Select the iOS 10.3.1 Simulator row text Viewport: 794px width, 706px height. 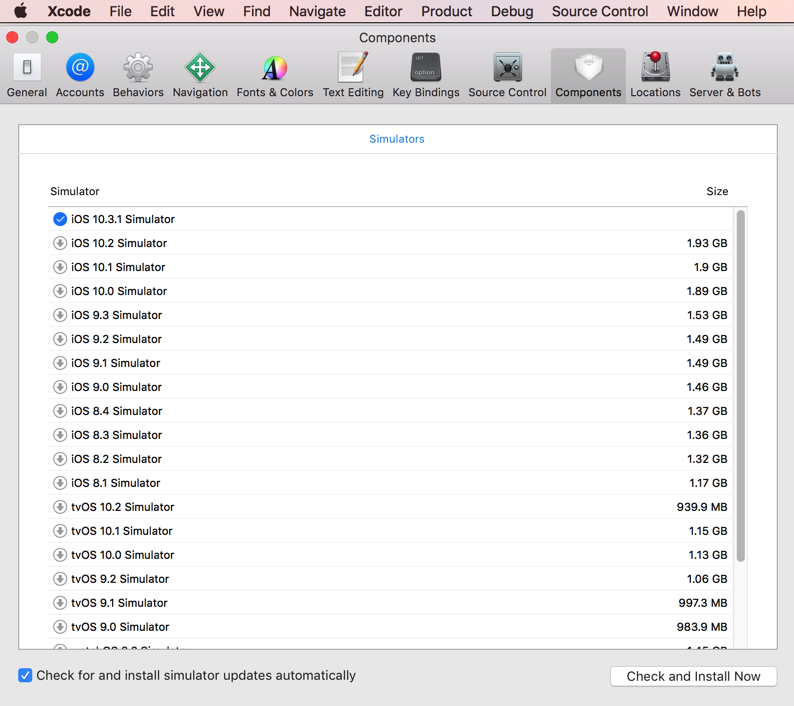[123, 219]
